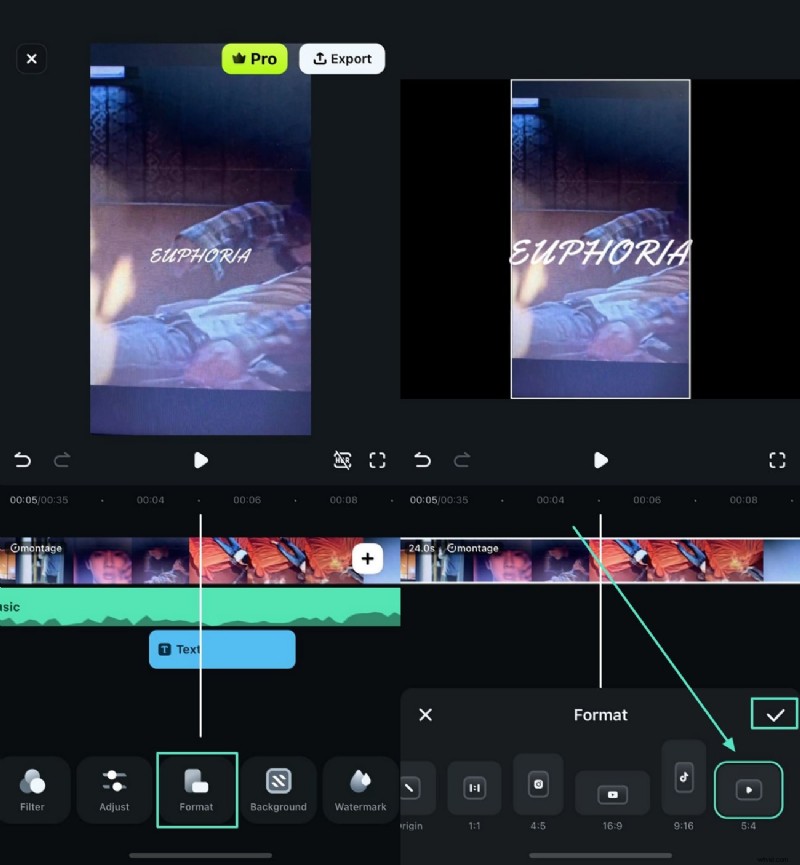Viewport: 800px width, 865px height.
Task: Confirm the format choice with the checkmark
Action: coord(775,714)
